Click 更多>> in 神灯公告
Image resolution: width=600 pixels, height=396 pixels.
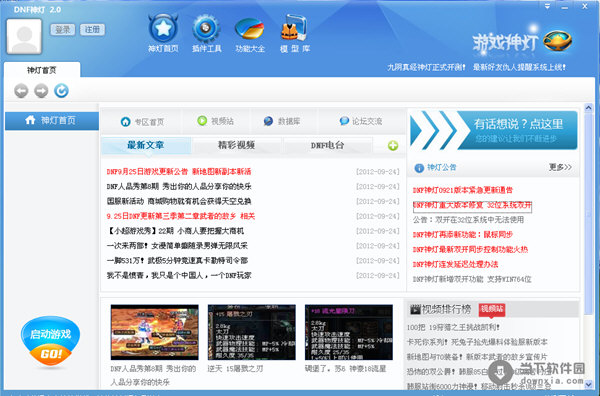pos(560,167)
